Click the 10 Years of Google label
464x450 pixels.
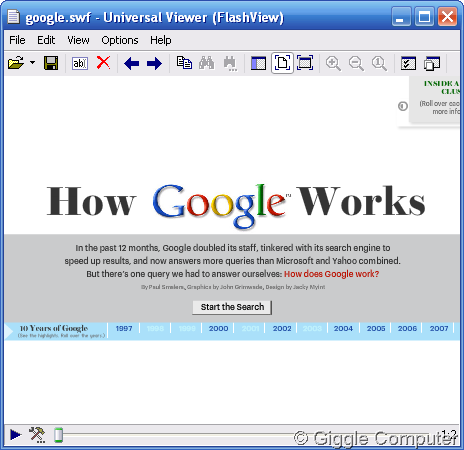tap(54, 328)
